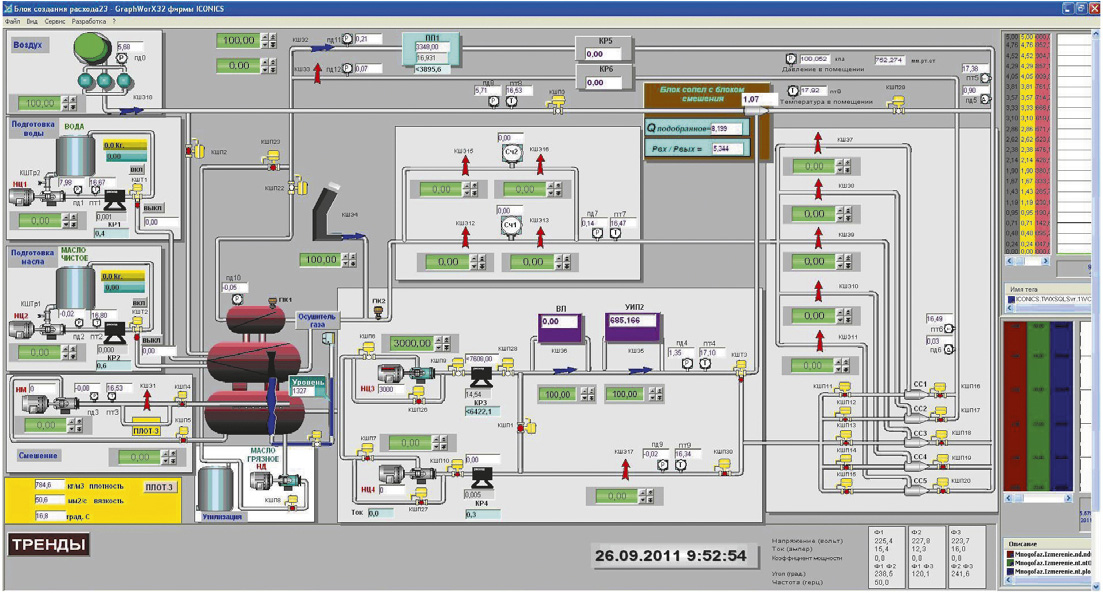Click the КШП23 yellow ball valve
This screenshot has height=593, width=1103.
pos(272,160)
